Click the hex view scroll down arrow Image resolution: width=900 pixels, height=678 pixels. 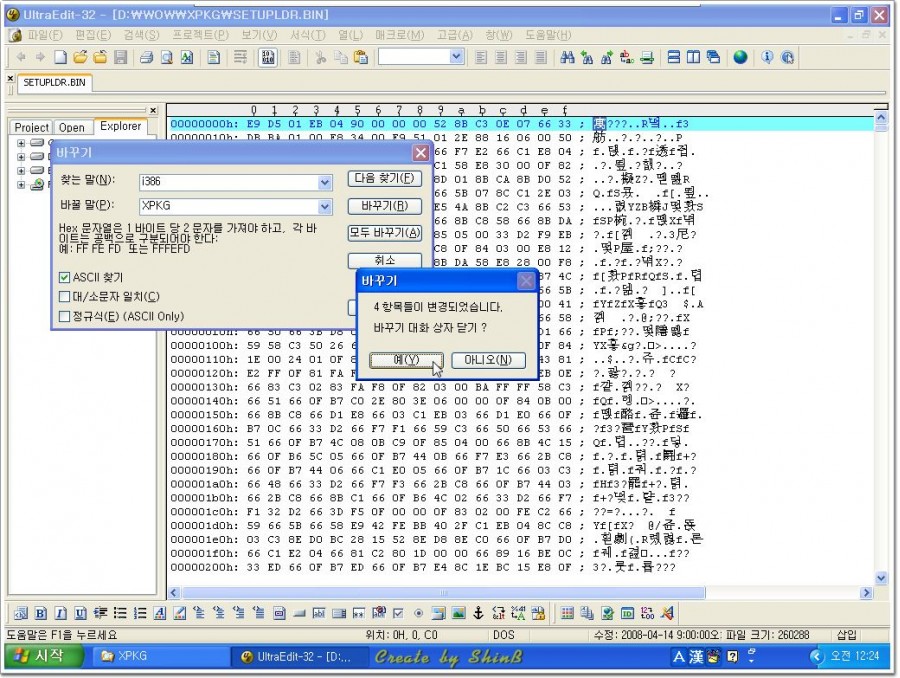click(881, 578)
